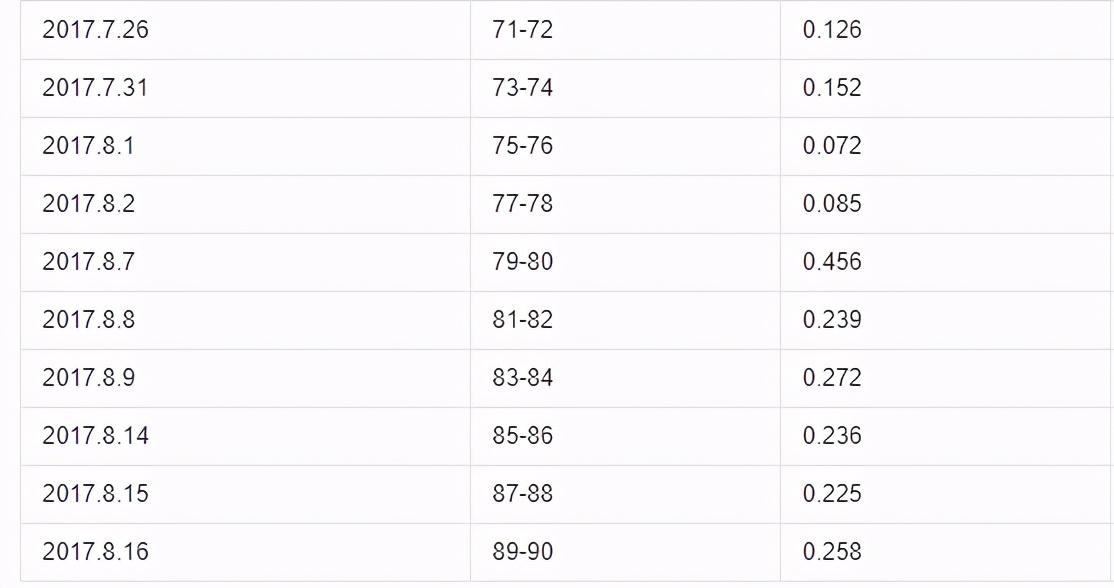The width and height of the screenshot is (1114, 588).
Task: Click the value 0.152
Action: point(831,88)
